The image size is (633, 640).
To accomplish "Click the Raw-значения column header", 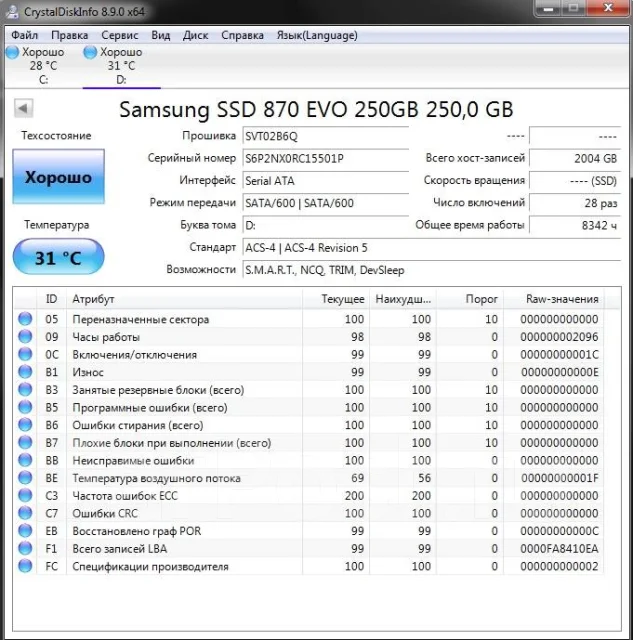I will pyautogui.click(x=554, y=299).
